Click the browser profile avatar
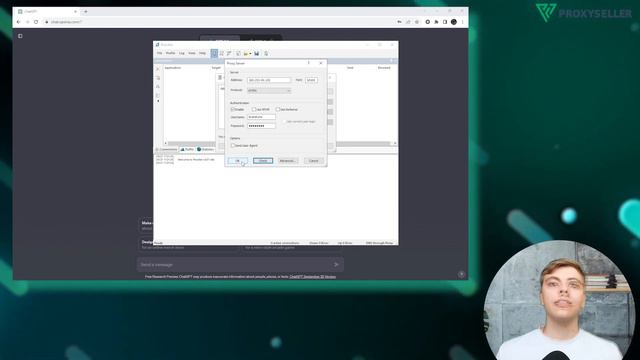Viewport: 640px width, 360px height. [454, 22]
